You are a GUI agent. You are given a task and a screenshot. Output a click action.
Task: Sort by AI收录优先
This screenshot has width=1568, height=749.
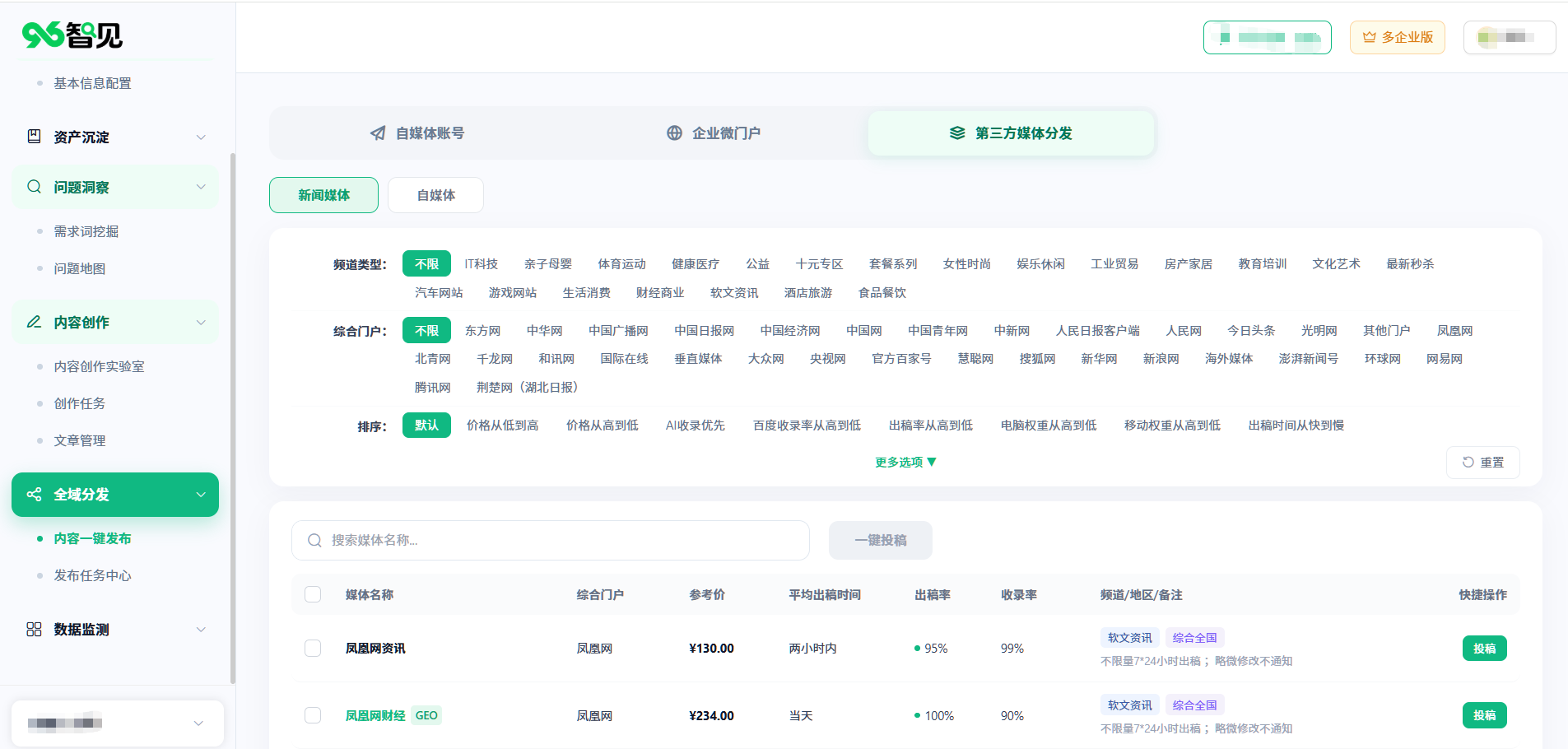[x=696, y=426]
